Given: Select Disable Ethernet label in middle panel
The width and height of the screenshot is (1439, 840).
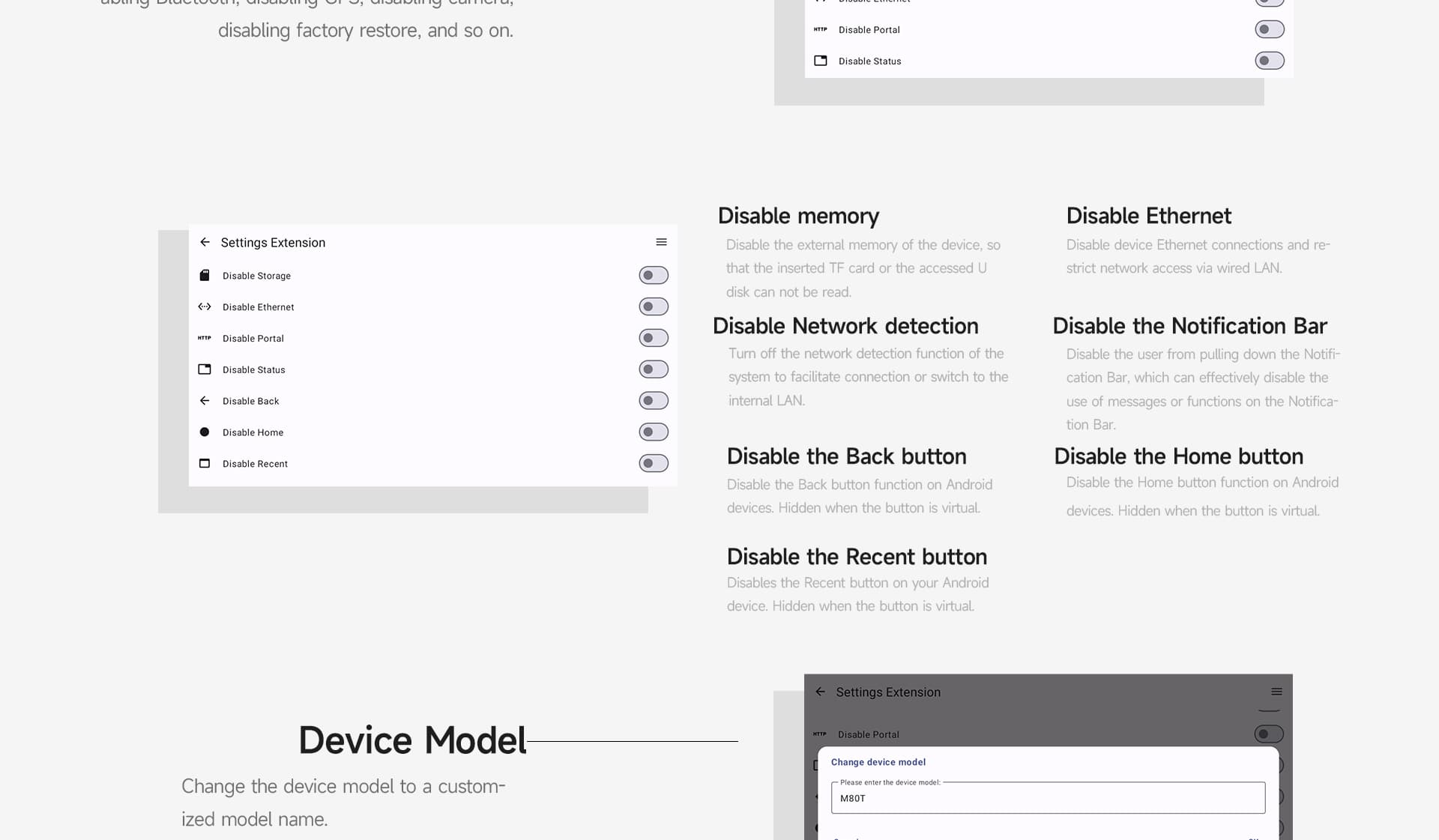Looking at the screenshot, I should pos(258,307).
